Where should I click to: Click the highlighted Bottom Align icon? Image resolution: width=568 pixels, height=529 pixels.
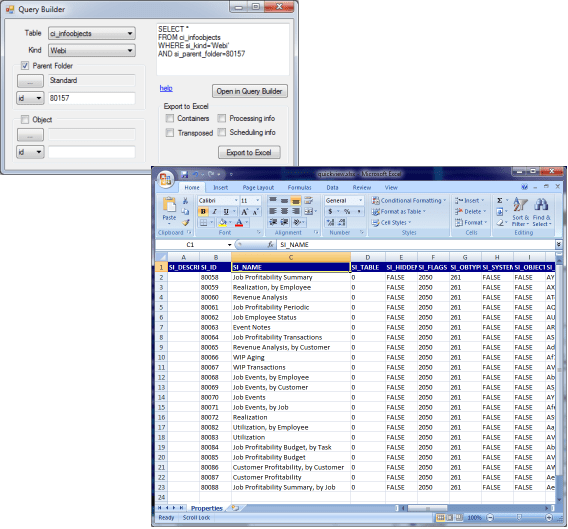[296, 200]
